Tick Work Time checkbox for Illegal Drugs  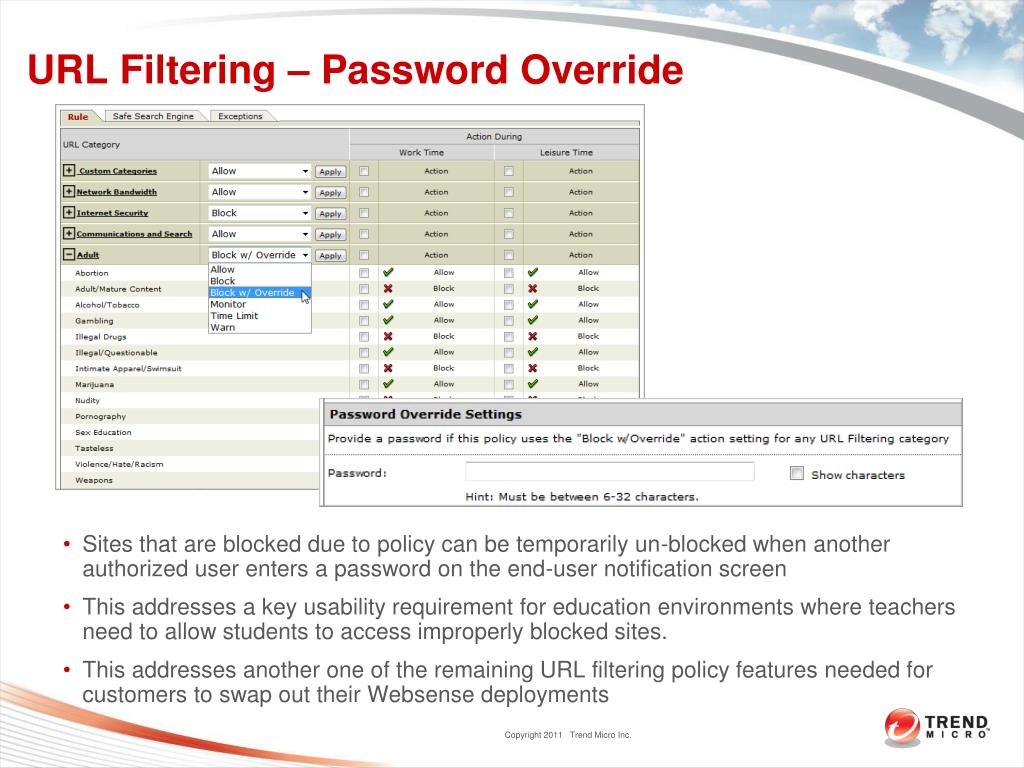(364, 337)
